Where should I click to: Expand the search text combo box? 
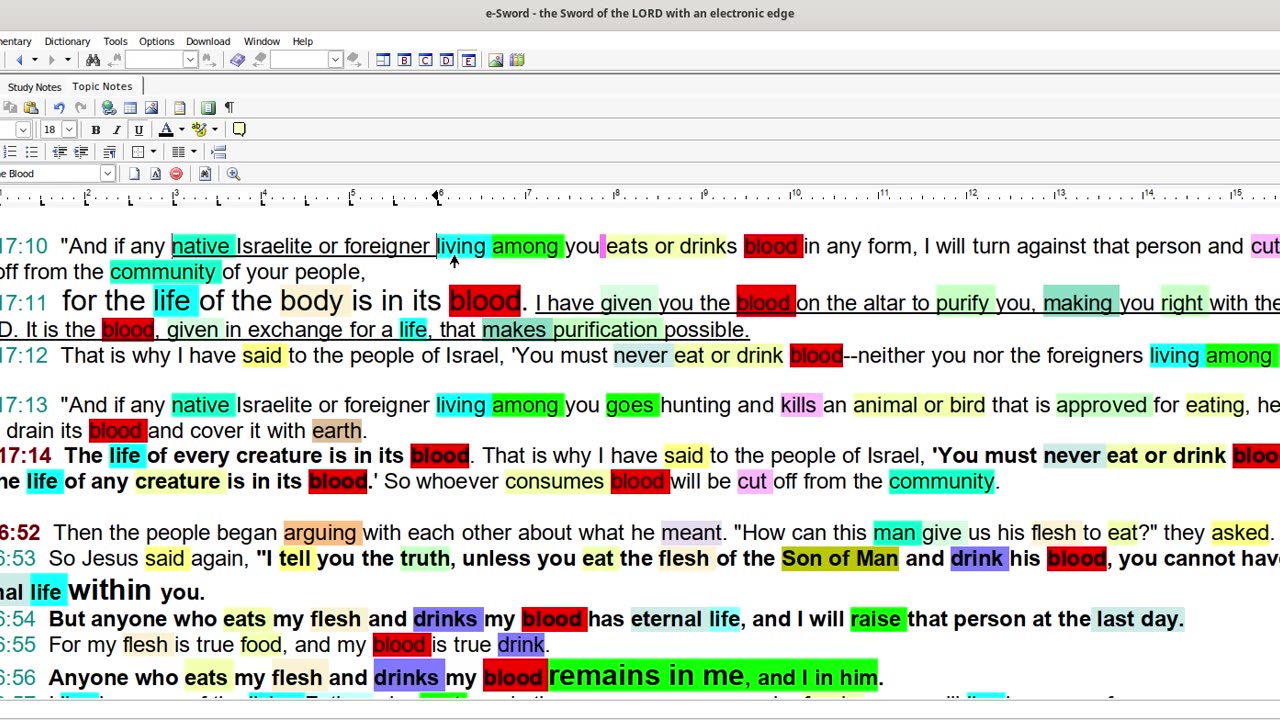point(190,60)
